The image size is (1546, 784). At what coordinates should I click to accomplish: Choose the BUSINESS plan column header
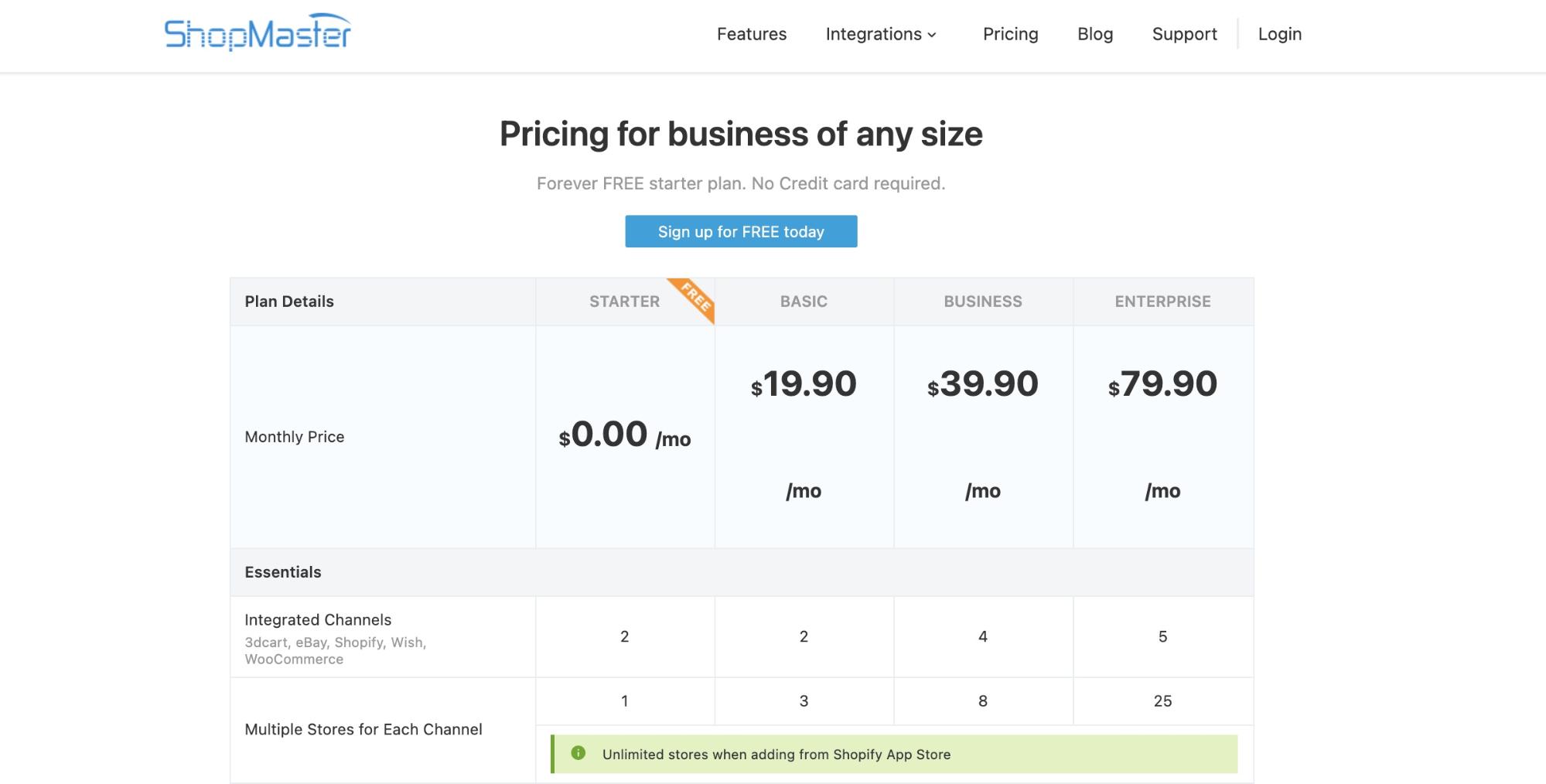point(982,302)
